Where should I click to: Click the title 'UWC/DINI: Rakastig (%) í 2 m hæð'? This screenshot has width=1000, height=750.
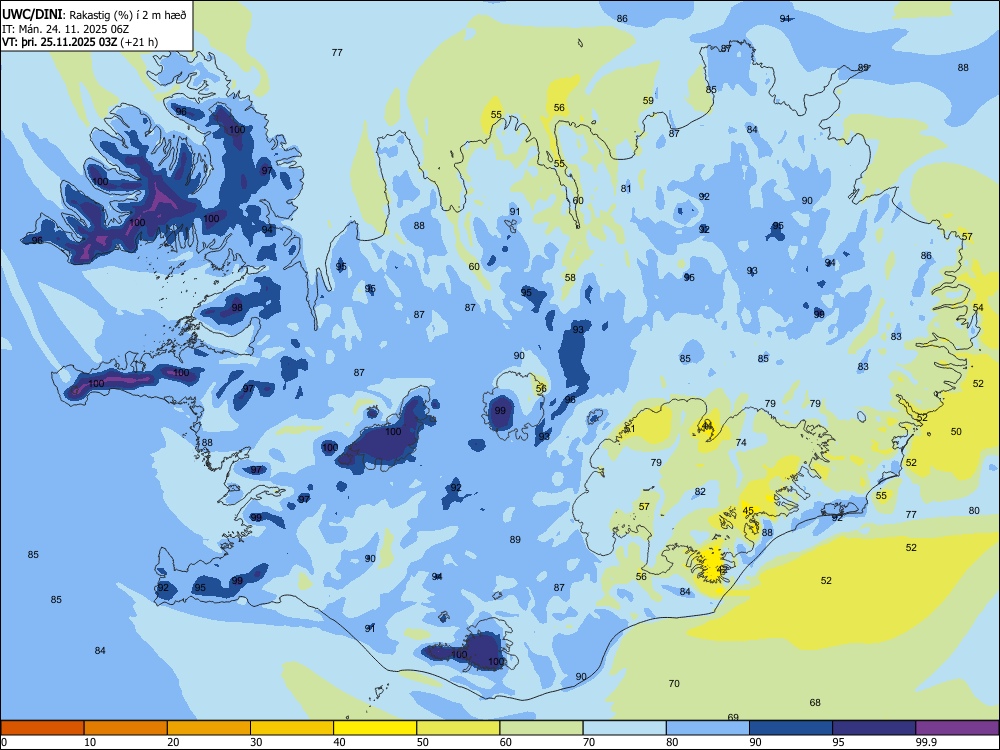point(94,15)
